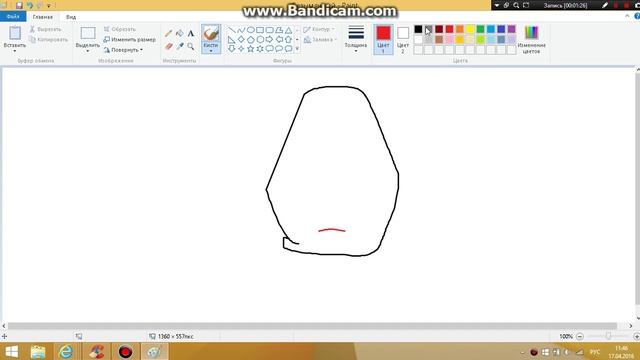640x360 pixels.
Task: Adjust the zoom slider handle
Action: (608, 336)
